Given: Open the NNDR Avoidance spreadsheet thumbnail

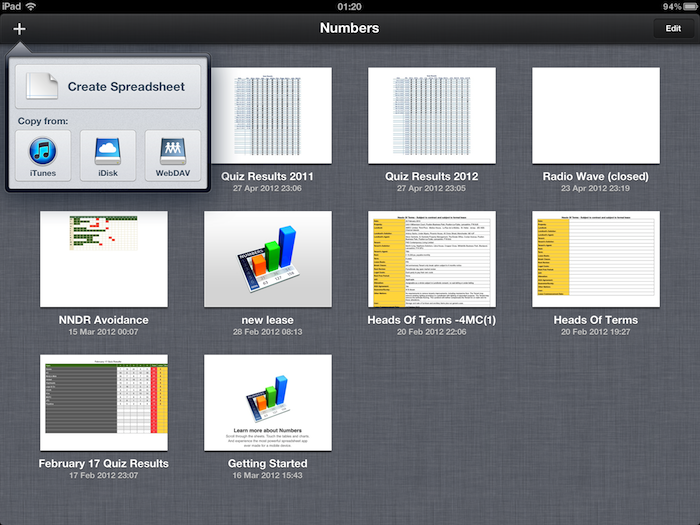Looking at the screenshot, I should coord(104,259).
